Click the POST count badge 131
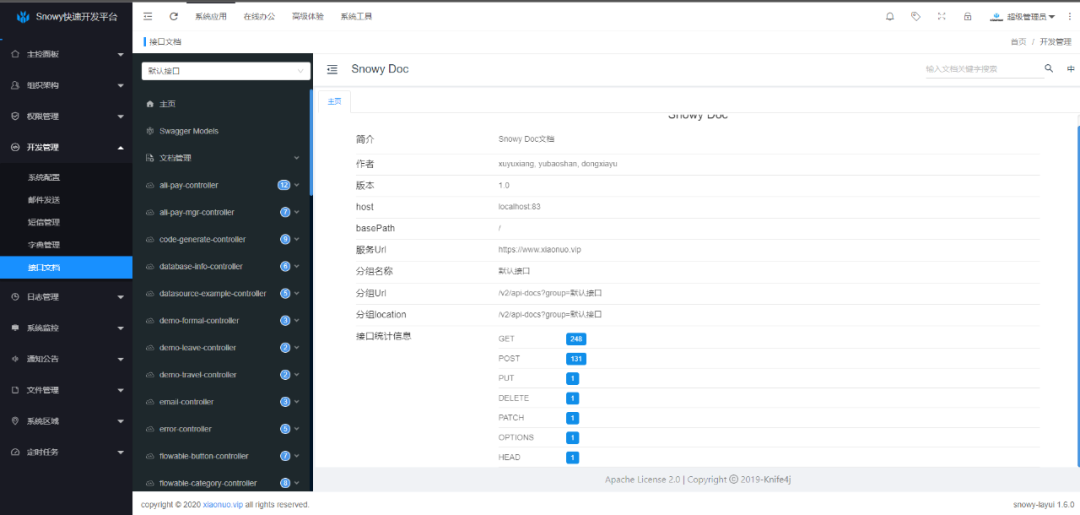Image resolution: width=1080 pixels, height=515 pixels. coord(576,359)
